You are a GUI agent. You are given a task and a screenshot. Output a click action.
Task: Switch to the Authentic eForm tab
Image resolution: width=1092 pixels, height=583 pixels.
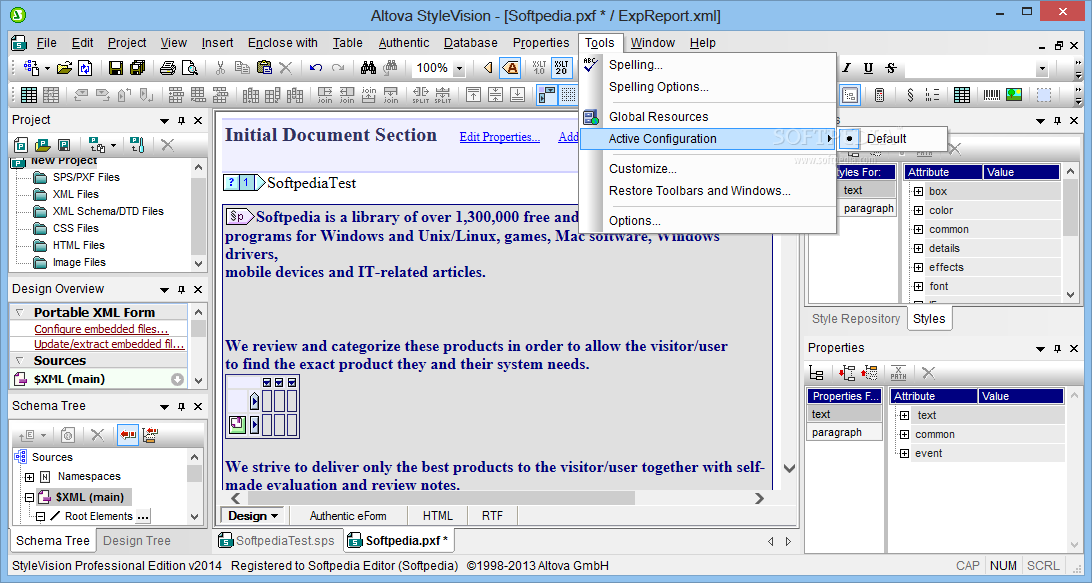pos(348,516)
